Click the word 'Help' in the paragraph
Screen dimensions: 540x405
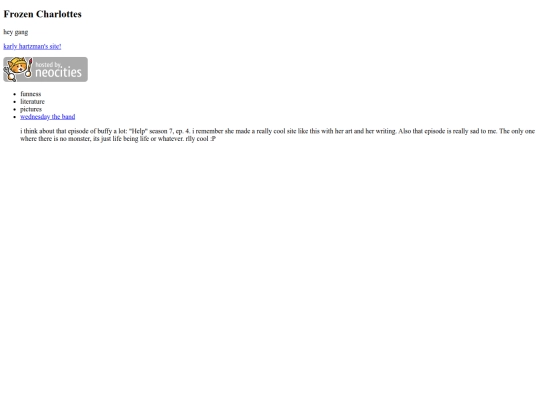(138, 131)
